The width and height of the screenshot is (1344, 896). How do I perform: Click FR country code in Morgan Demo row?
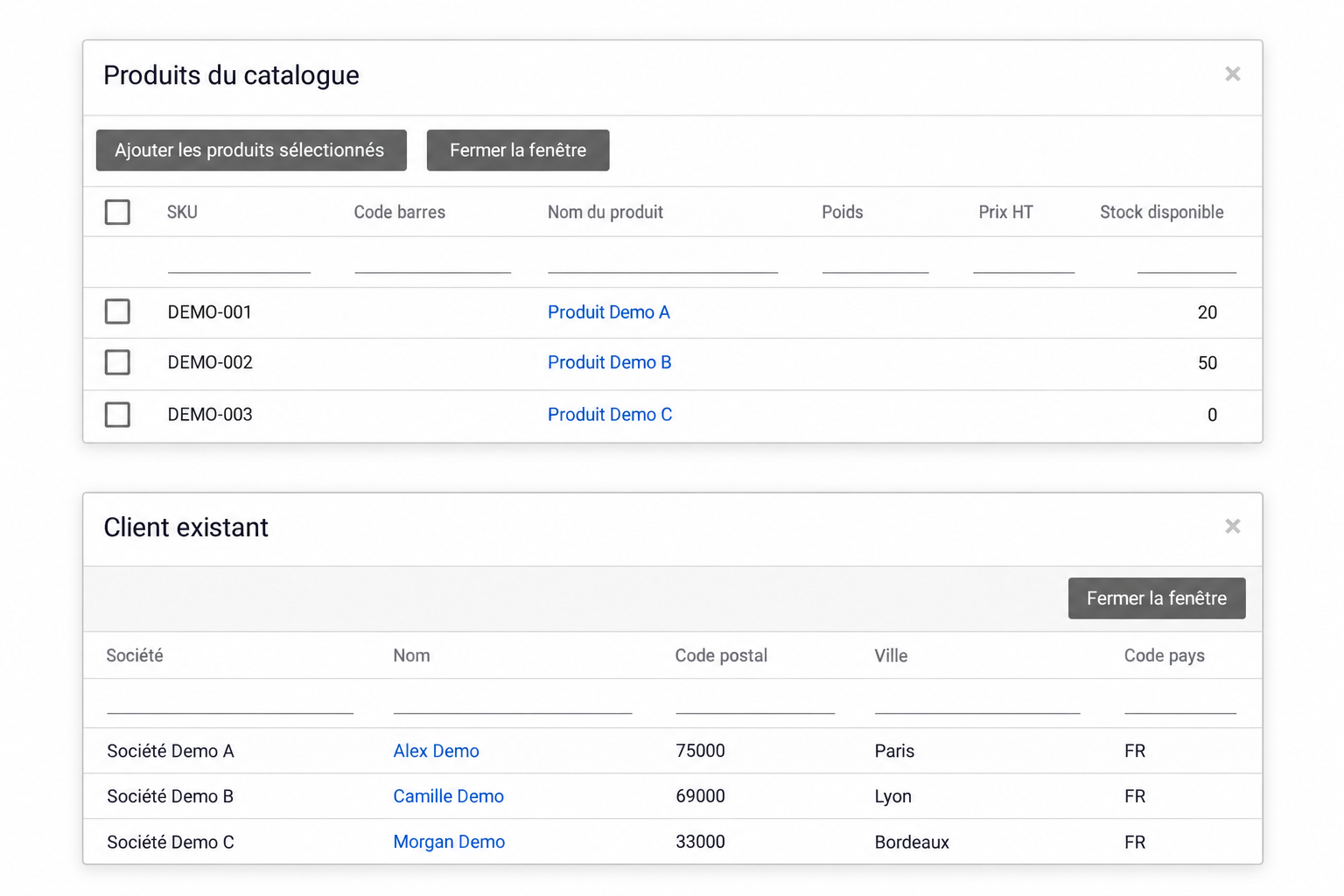click(1135, 842)
